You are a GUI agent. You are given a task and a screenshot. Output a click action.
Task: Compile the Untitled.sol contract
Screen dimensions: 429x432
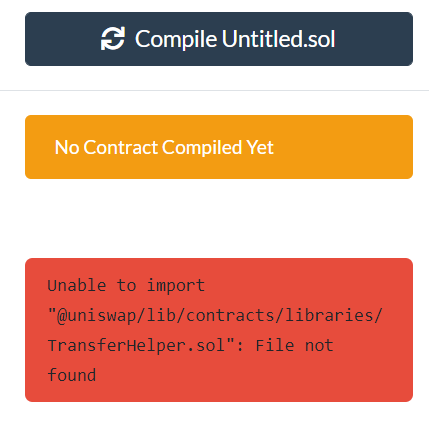point(219,39)
